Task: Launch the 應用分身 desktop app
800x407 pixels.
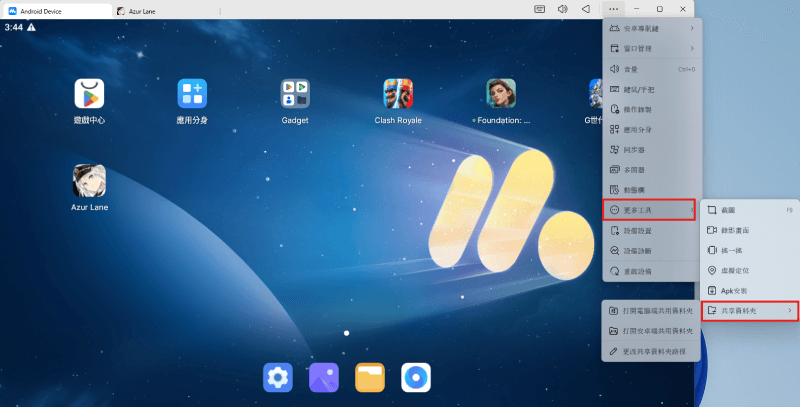Action: tap(192, 94)
